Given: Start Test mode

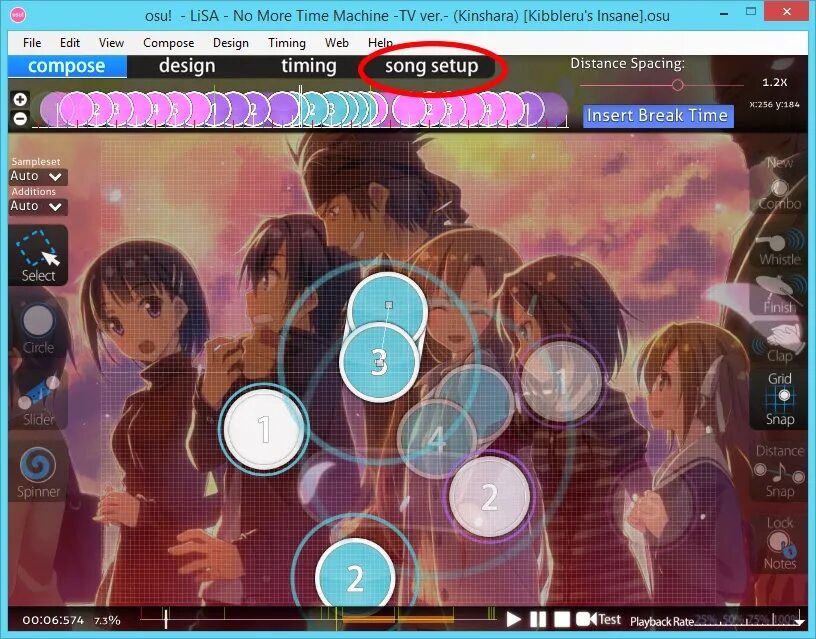Looking at the screenshot, I should 598,619.
